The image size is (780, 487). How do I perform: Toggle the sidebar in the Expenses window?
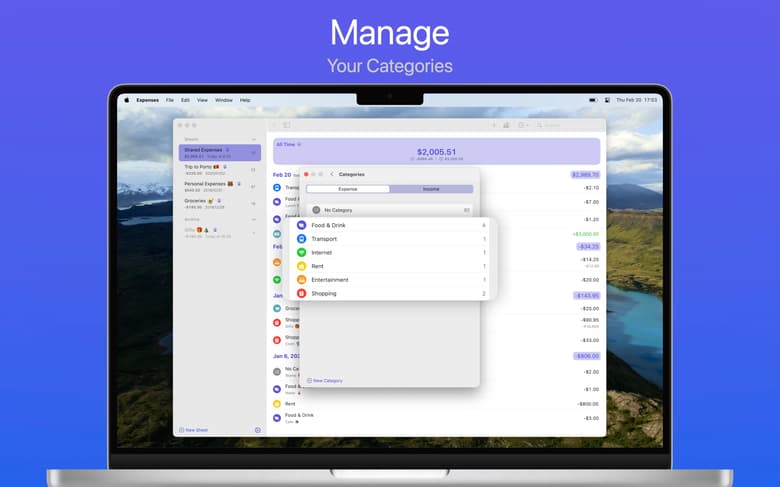point(287,125)
